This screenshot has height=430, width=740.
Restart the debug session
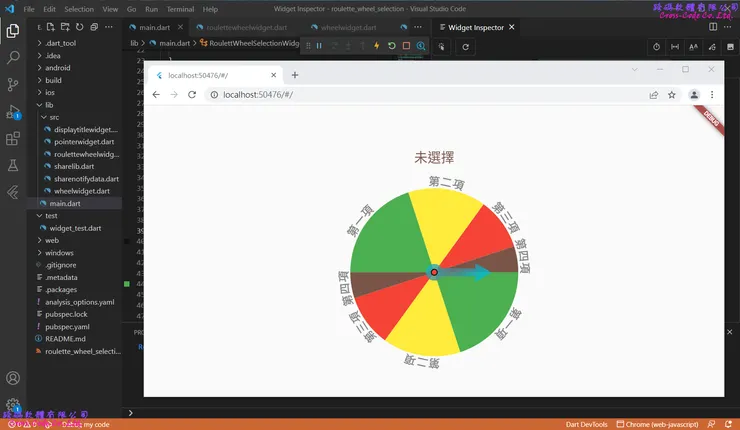pyautogui.click(x=391, y=46)
